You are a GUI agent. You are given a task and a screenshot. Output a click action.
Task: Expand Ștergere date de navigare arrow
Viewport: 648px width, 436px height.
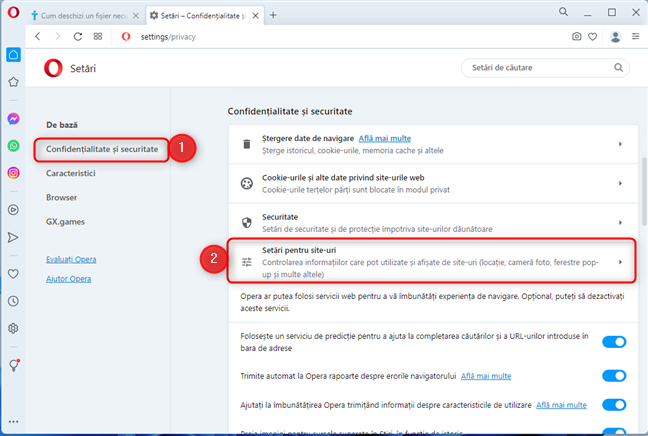coord(620,144)
